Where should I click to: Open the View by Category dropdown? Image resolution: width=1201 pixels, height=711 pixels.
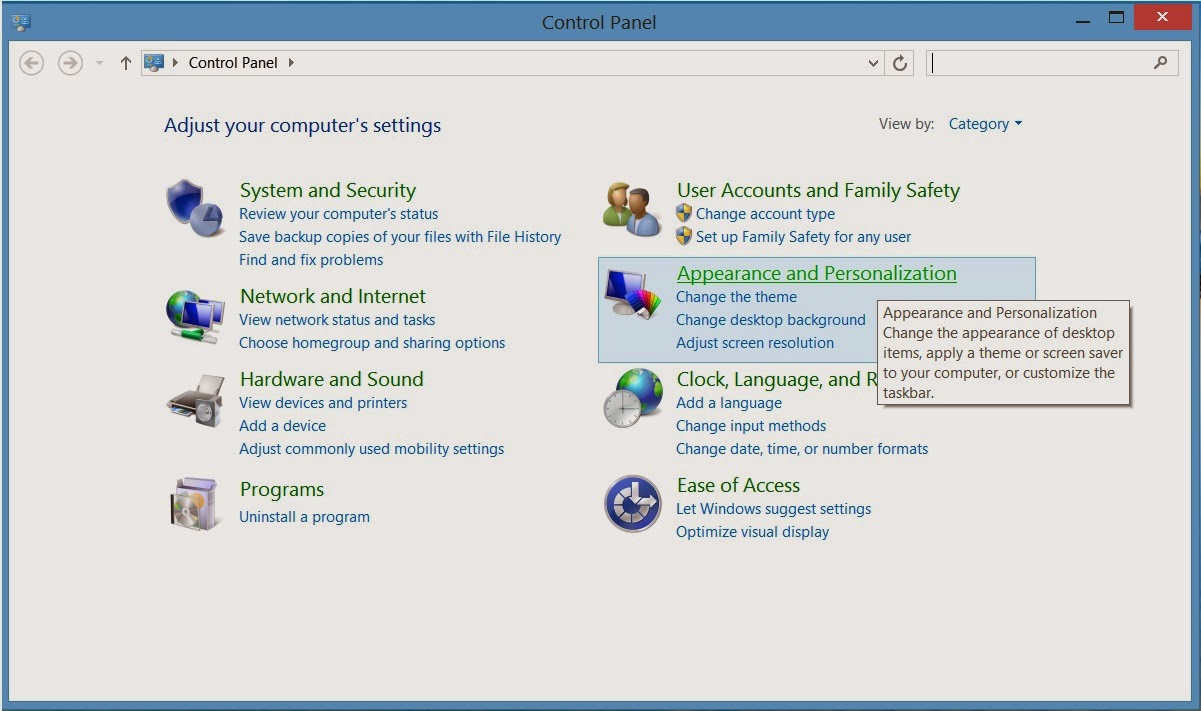pos(985,124)
